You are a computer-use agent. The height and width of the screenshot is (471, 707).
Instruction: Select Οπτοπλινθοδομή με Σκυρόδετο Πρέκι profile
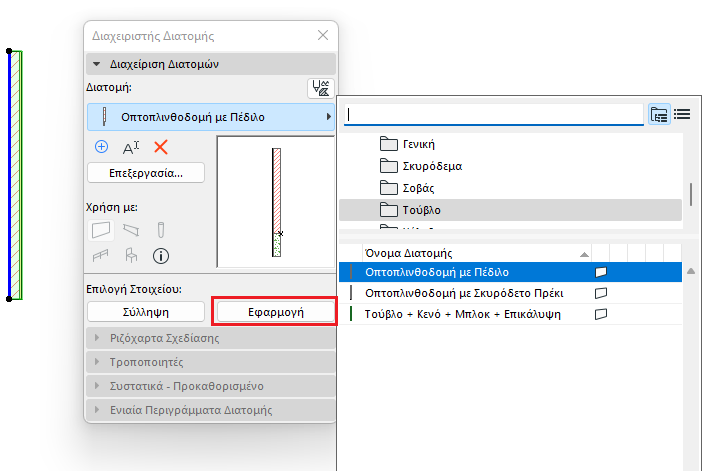[x=510, y=293]
